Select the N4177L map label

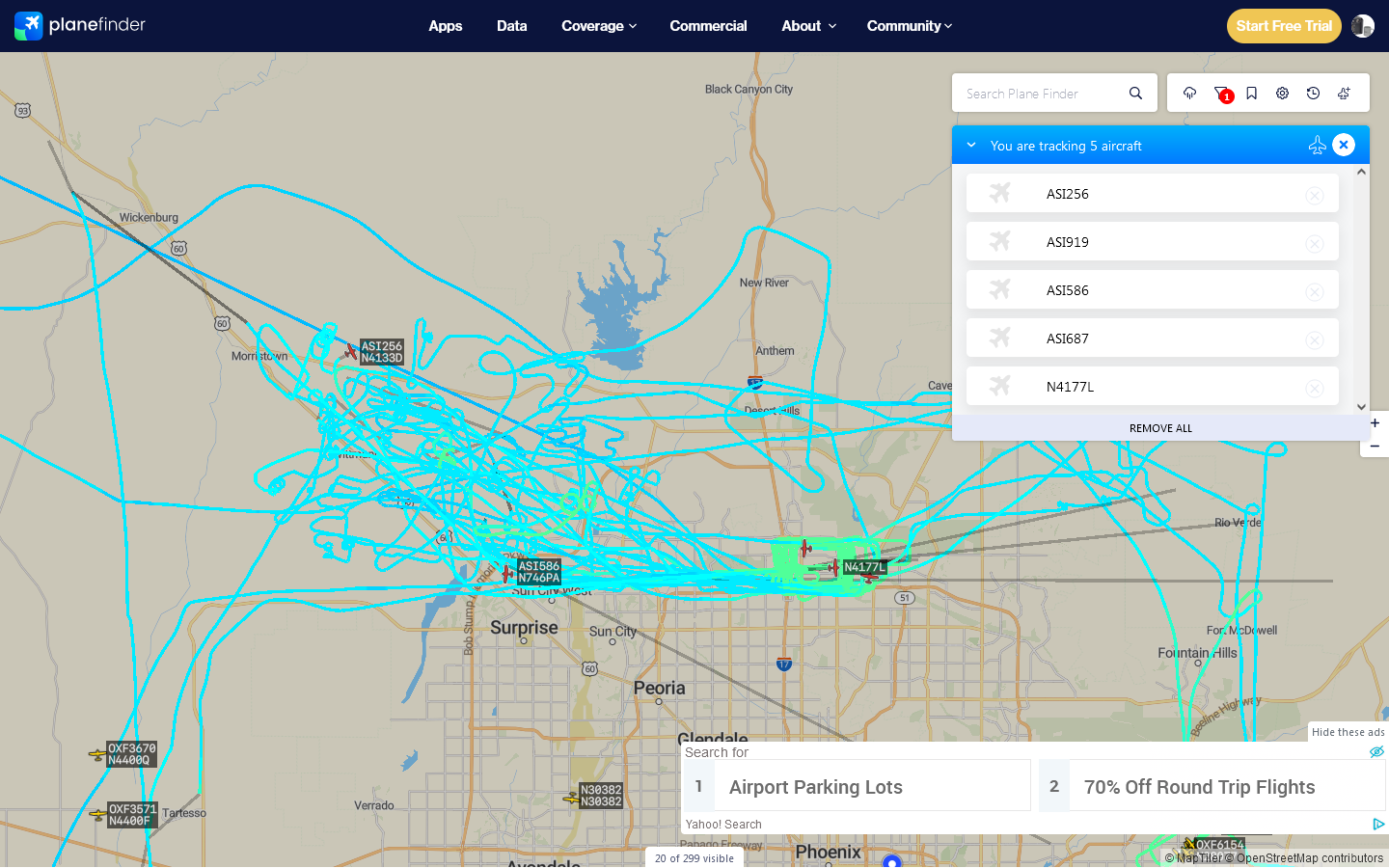[x=864, y=567]
